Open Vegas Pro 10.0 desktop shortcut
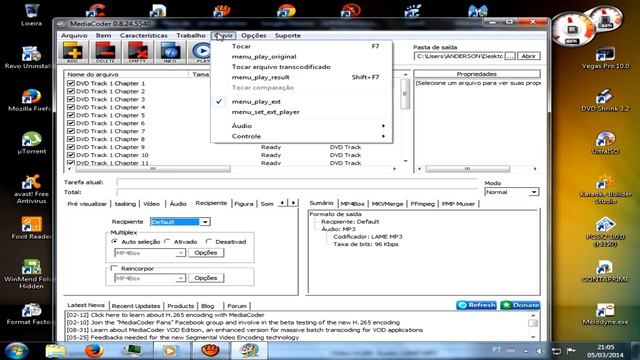The image size is (640, 360). coord(605,58)
